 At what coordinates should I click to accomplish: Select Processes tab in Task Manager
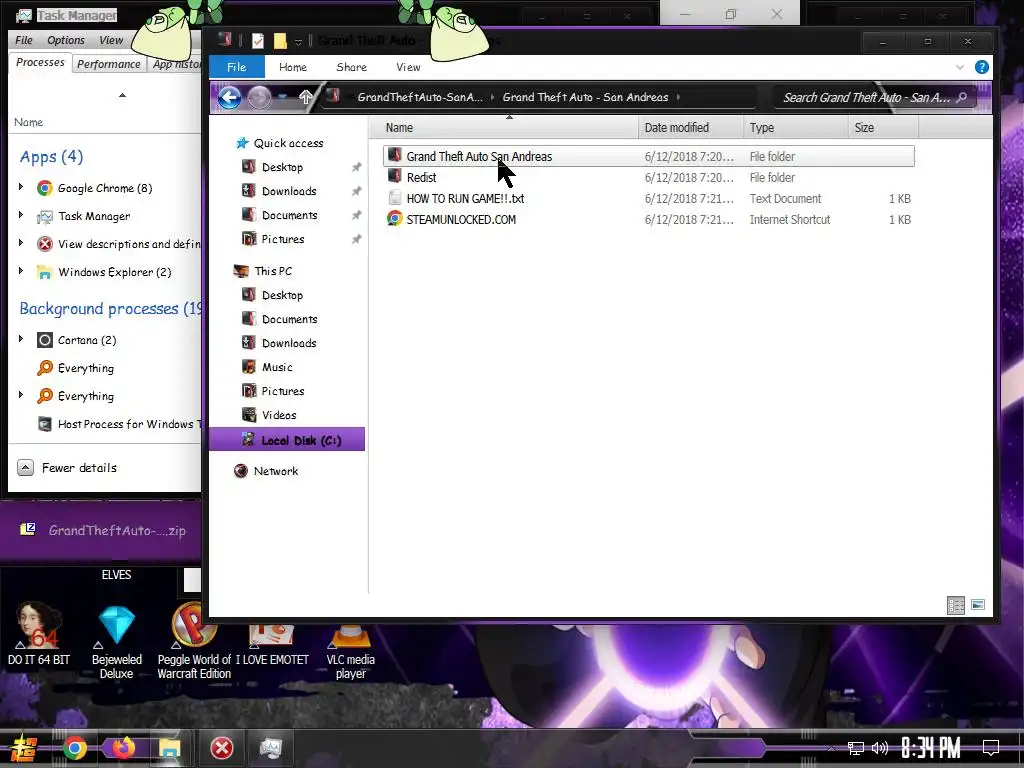[40, 63]
